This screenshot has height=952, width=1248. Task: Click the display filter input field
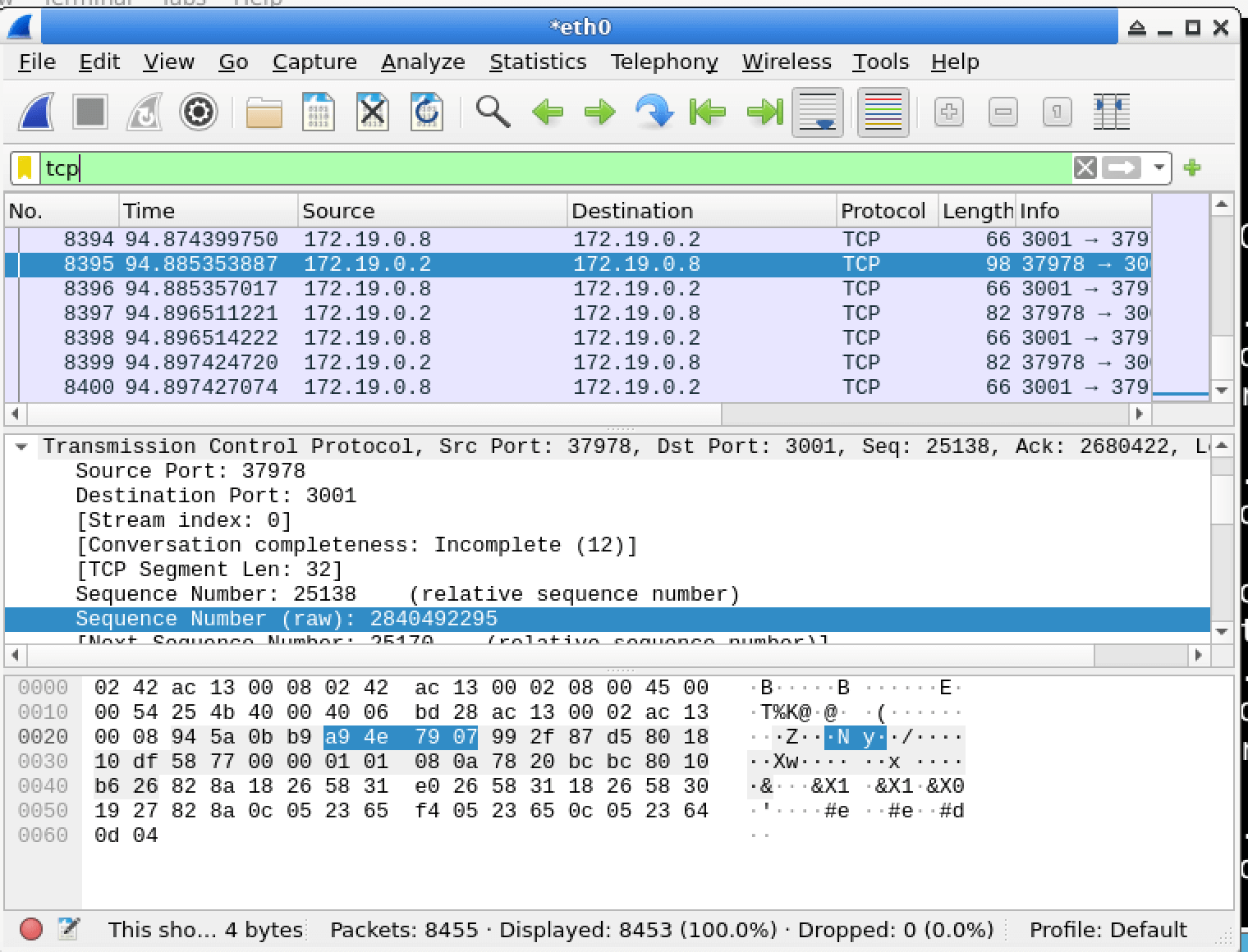point(555,168)
